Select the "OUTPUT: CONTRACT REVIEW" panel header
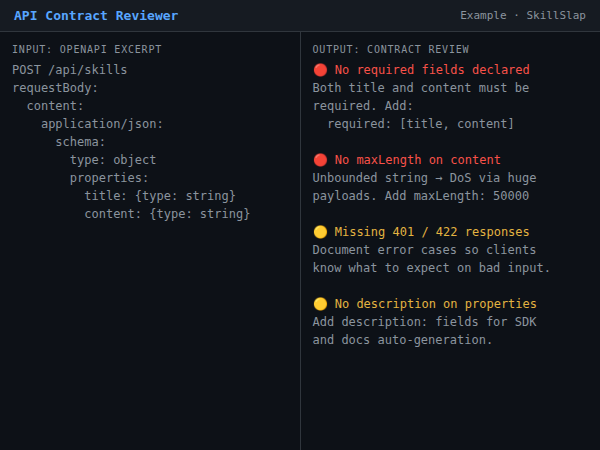Screen dimensions: 600x450 pos(390,49)
